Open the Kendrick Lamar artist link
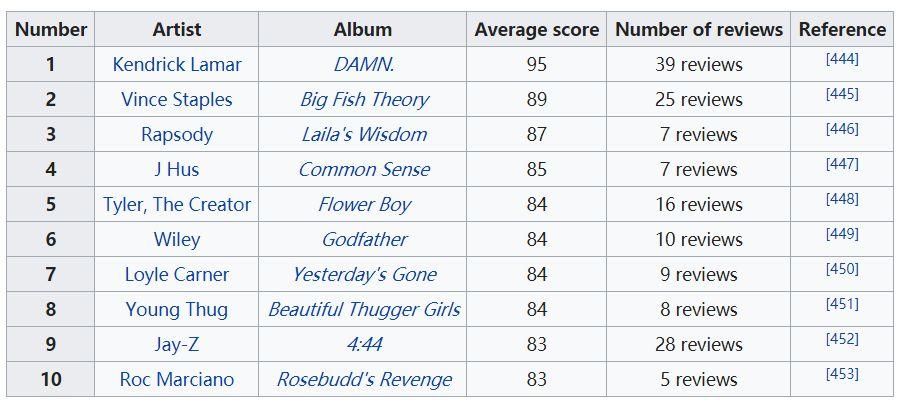 [x=177, y=64]
